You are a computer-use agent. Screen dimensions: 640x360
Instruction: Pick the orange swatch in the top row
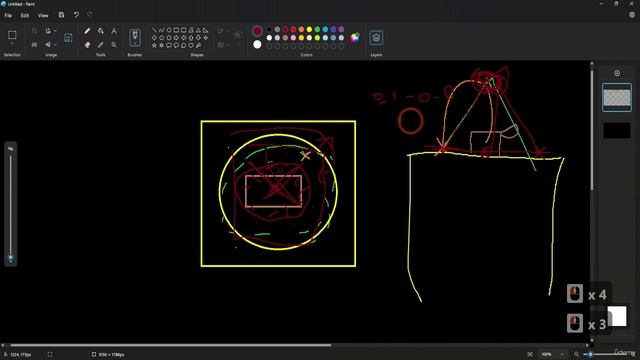[301, 29]
